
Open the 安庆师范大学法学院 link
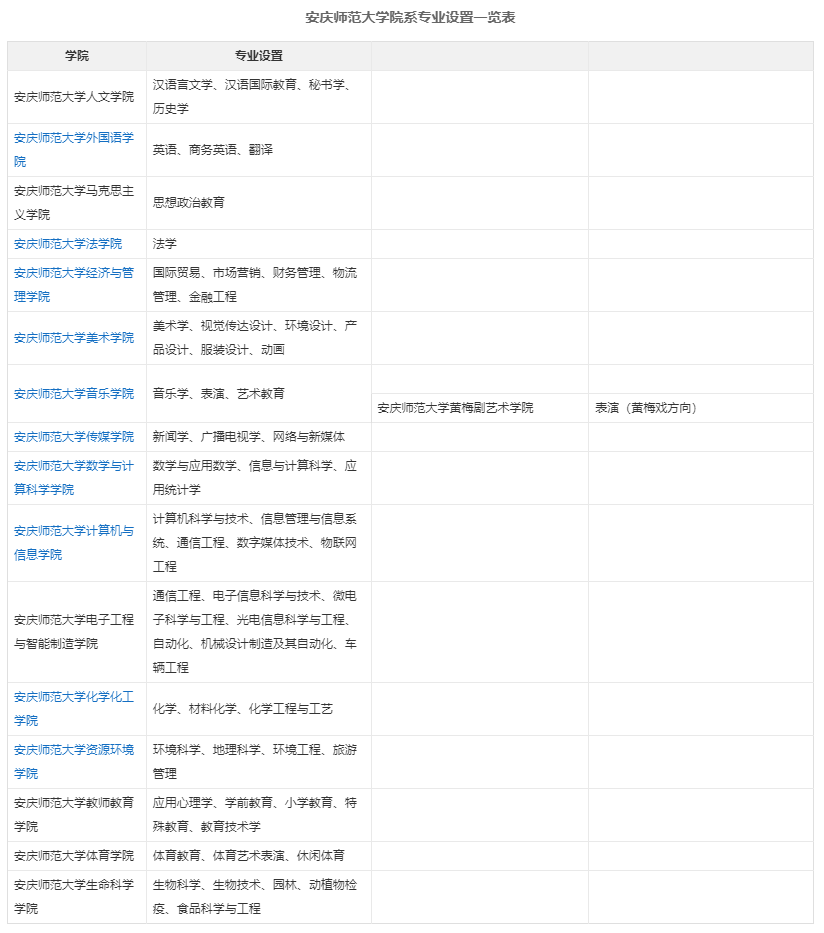pos(68,244)
